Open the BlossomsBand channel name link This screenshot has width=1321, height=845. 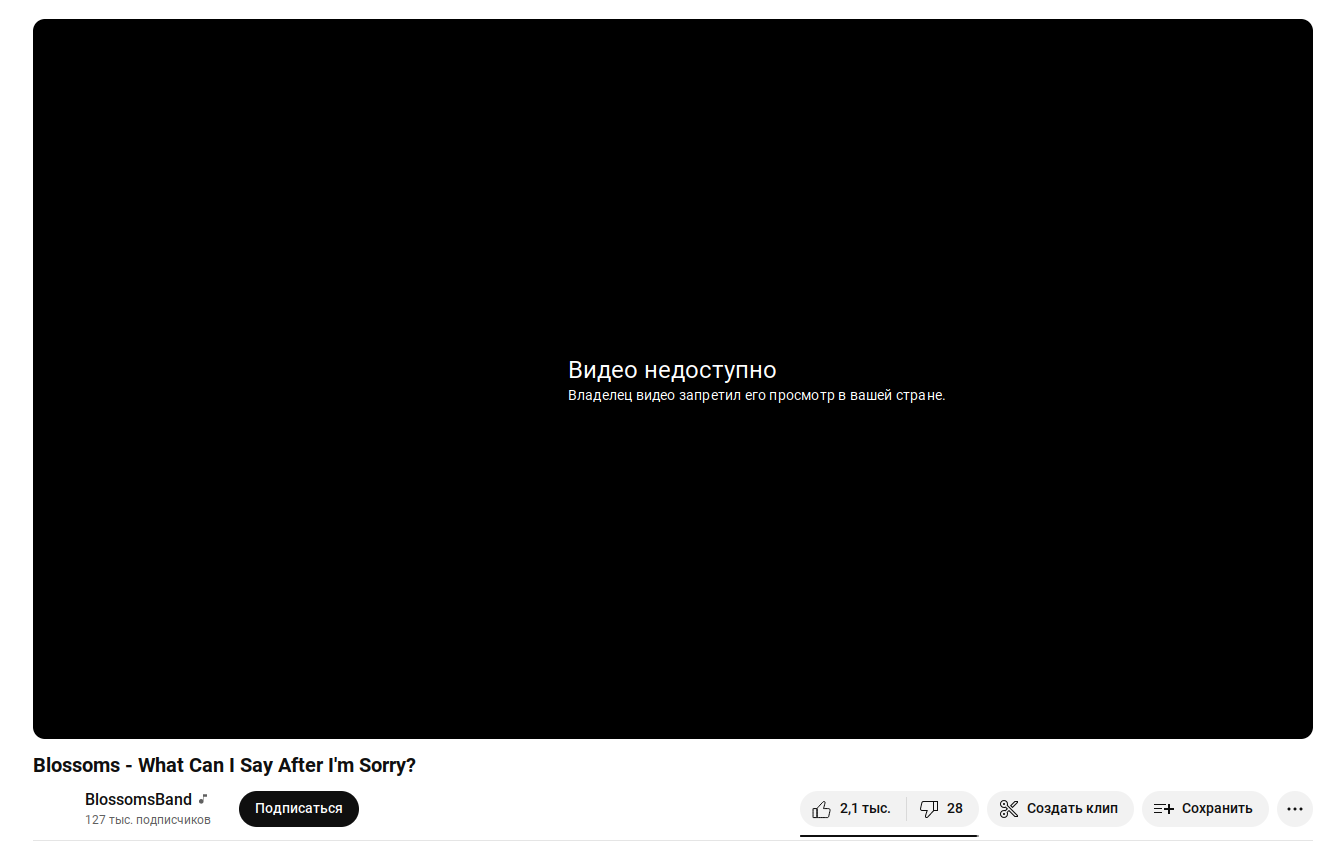[x=138, y=799]
